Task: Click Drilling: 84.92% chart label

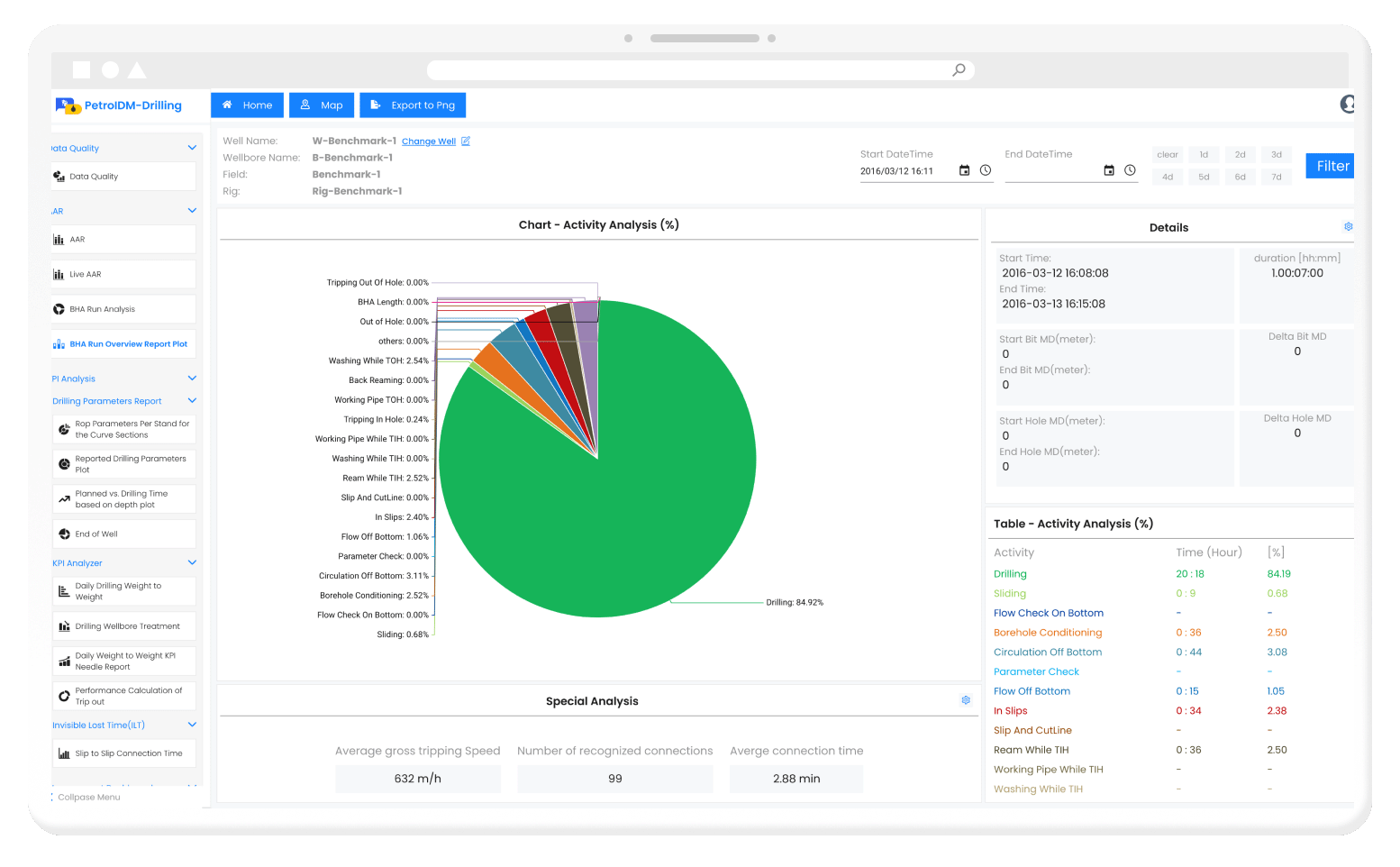Action: 795,603
